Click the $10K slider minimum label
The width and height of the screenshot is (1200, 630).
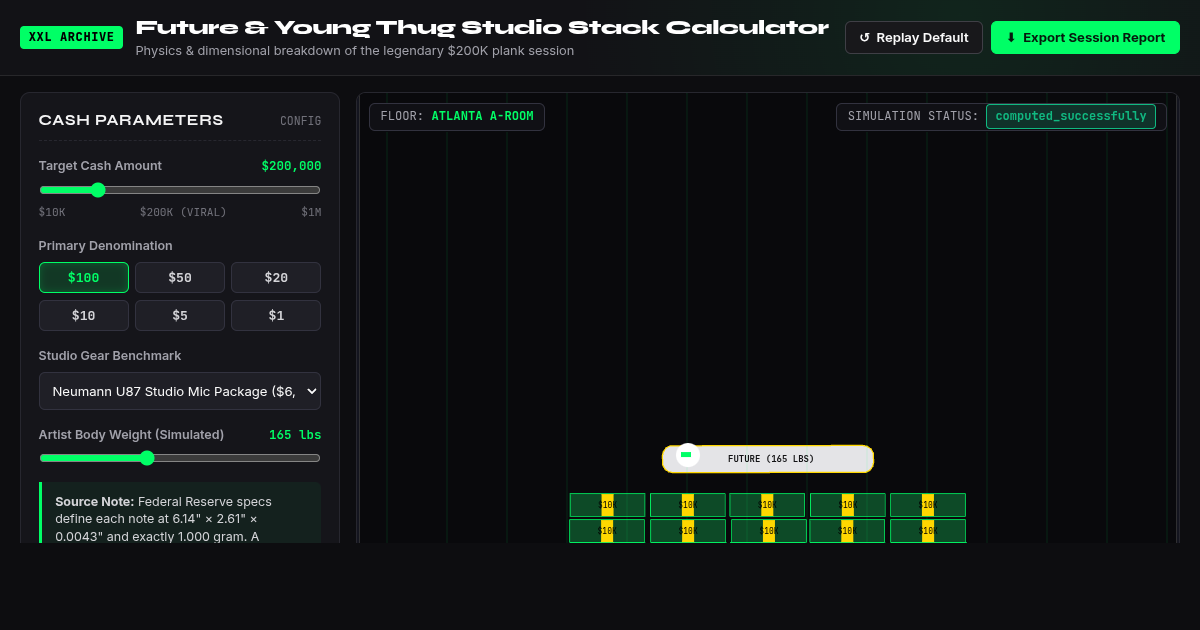52,212
